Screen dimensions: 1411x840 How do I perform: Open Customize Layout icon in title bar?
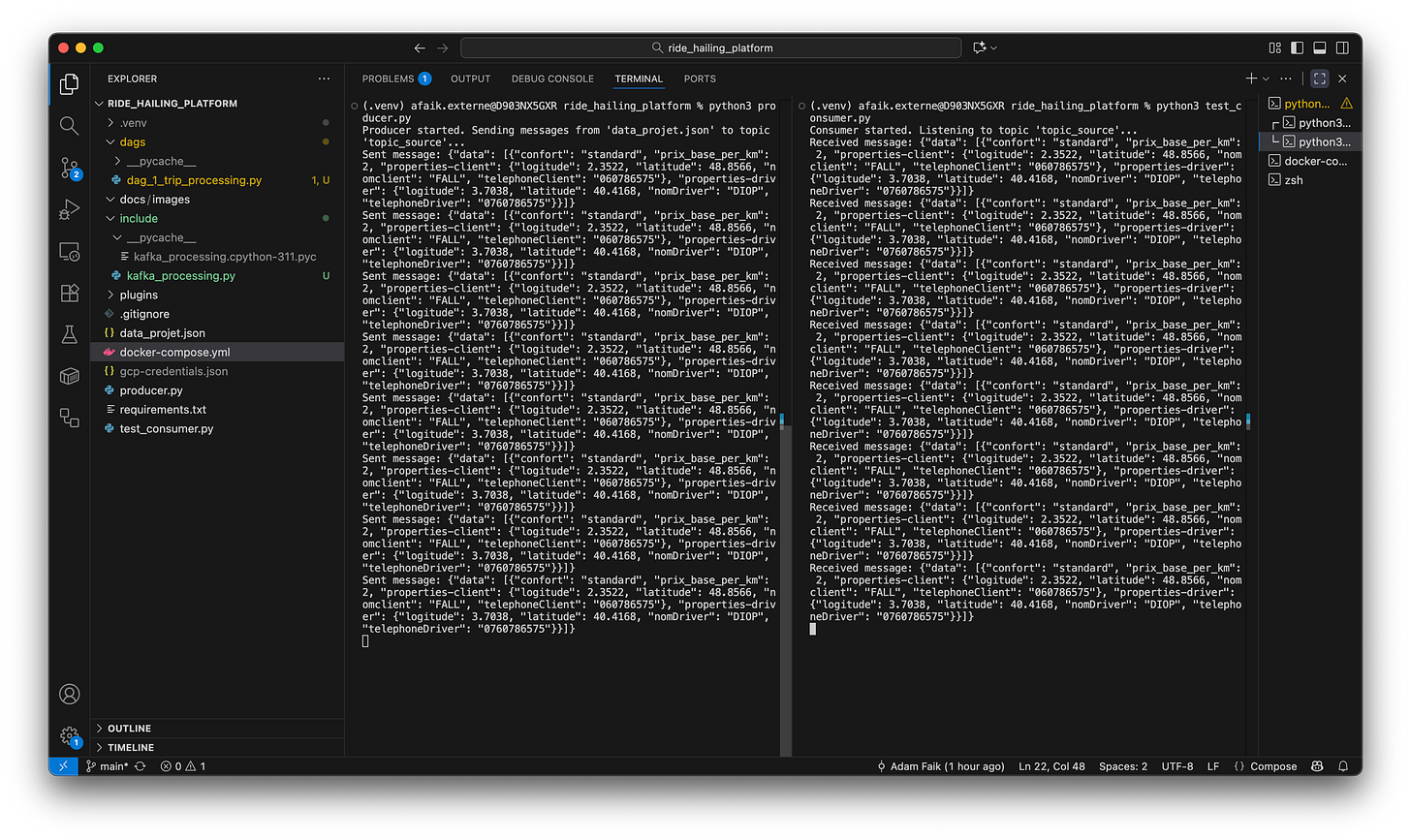pyautogui.click(x=1274, y=47)
